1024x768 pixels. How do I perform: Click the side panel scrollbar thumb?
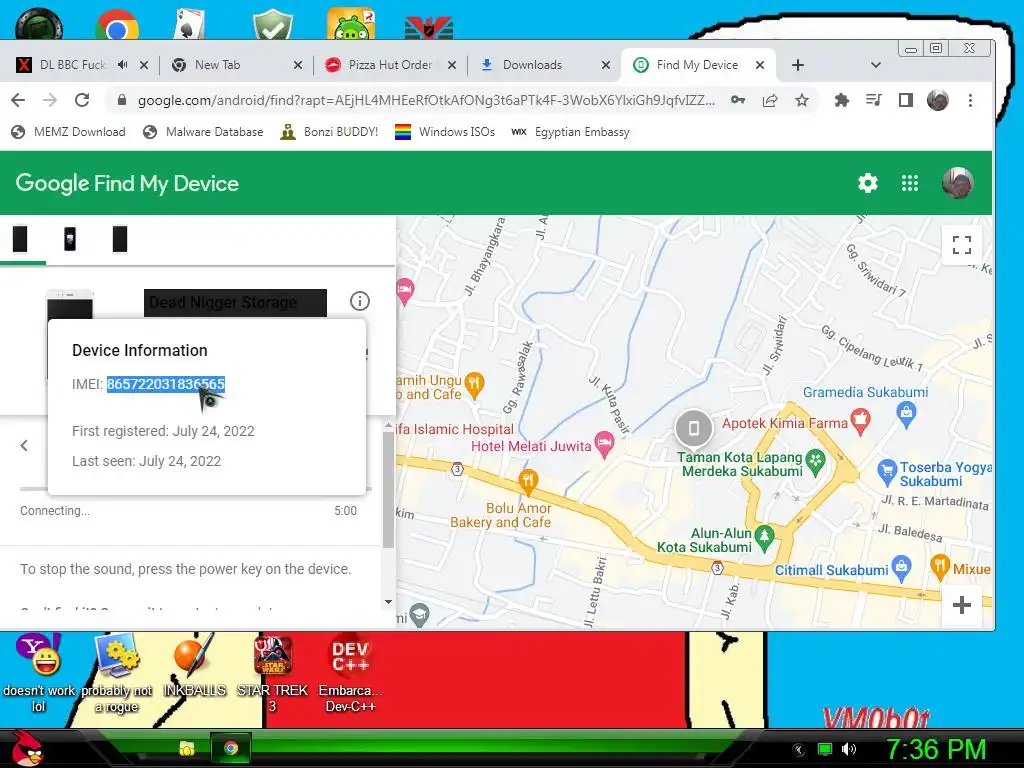tap(389, 490)
